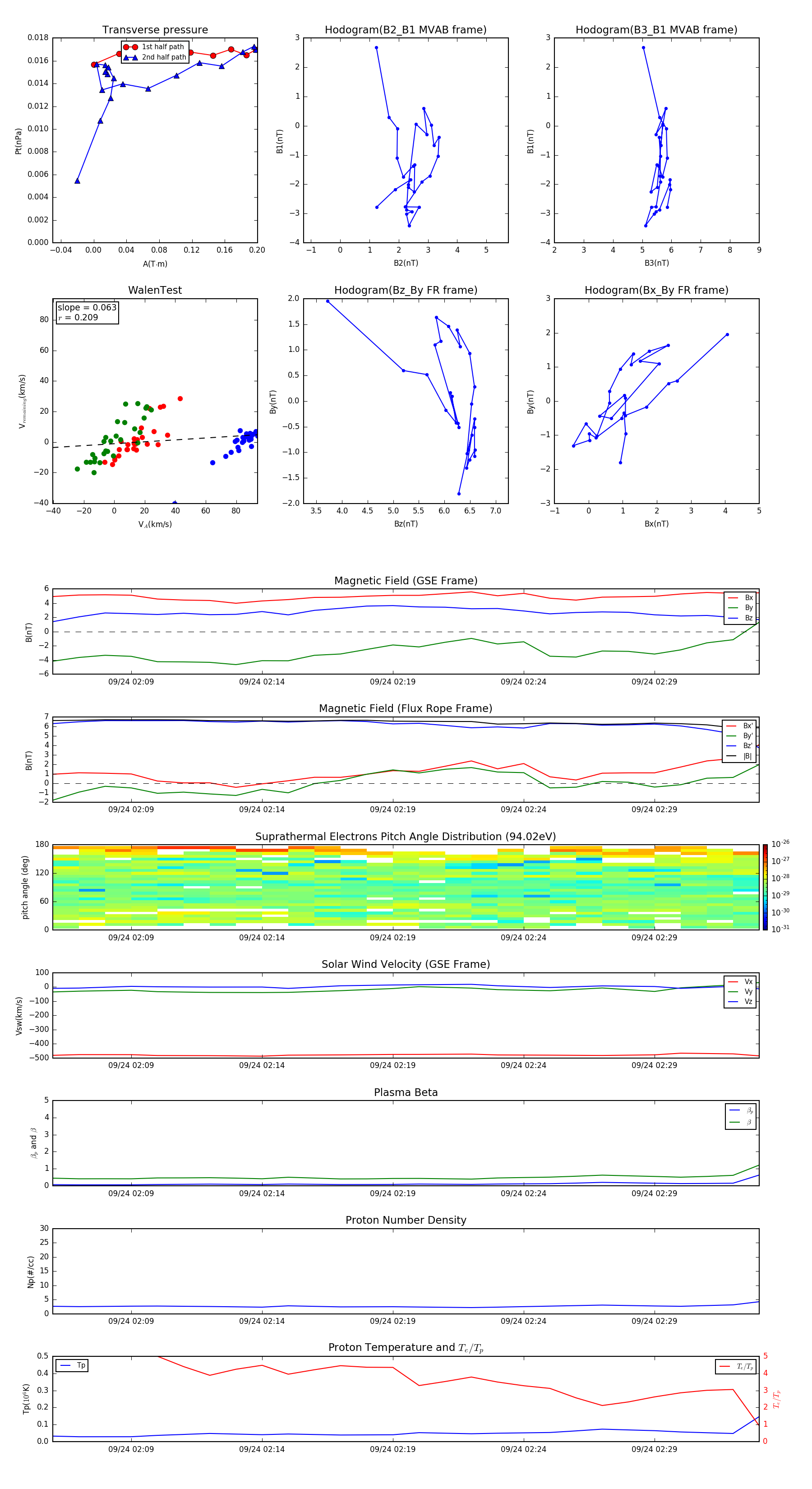Click the '10^-26' colorbar tick label
The width and height of the screenshot is (812, 1489).
(780, 844)
